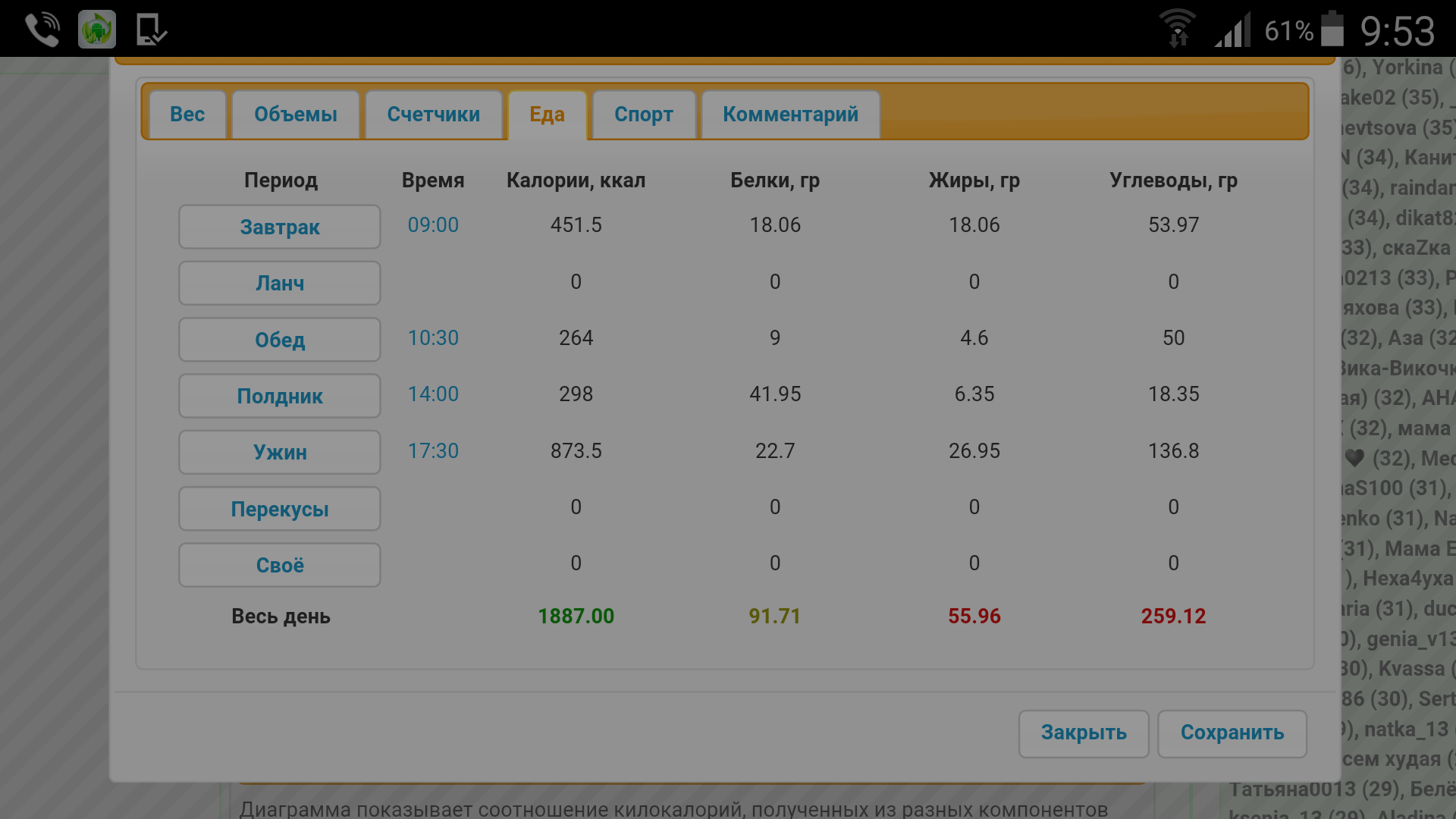
Task: Tap the phone call status icon
Action: 42,30
